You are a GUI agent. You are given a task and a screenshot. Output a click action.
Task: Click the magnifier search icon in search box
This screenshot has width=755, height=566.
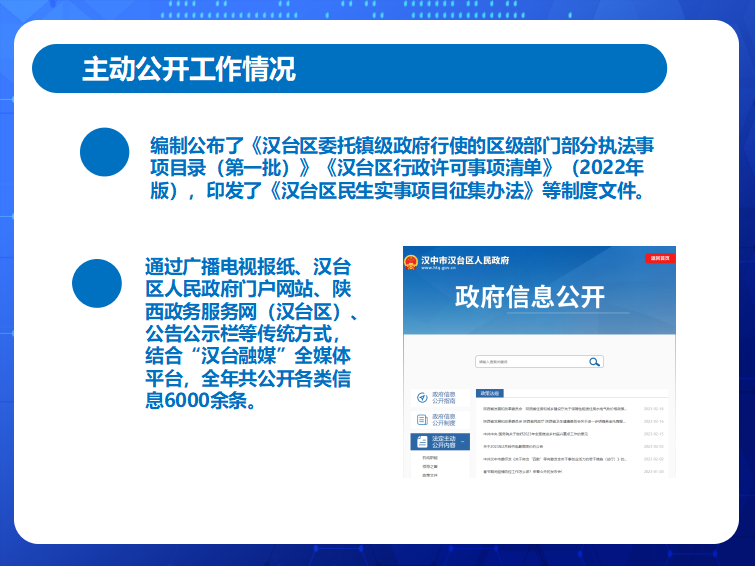(x=594, y=362)
